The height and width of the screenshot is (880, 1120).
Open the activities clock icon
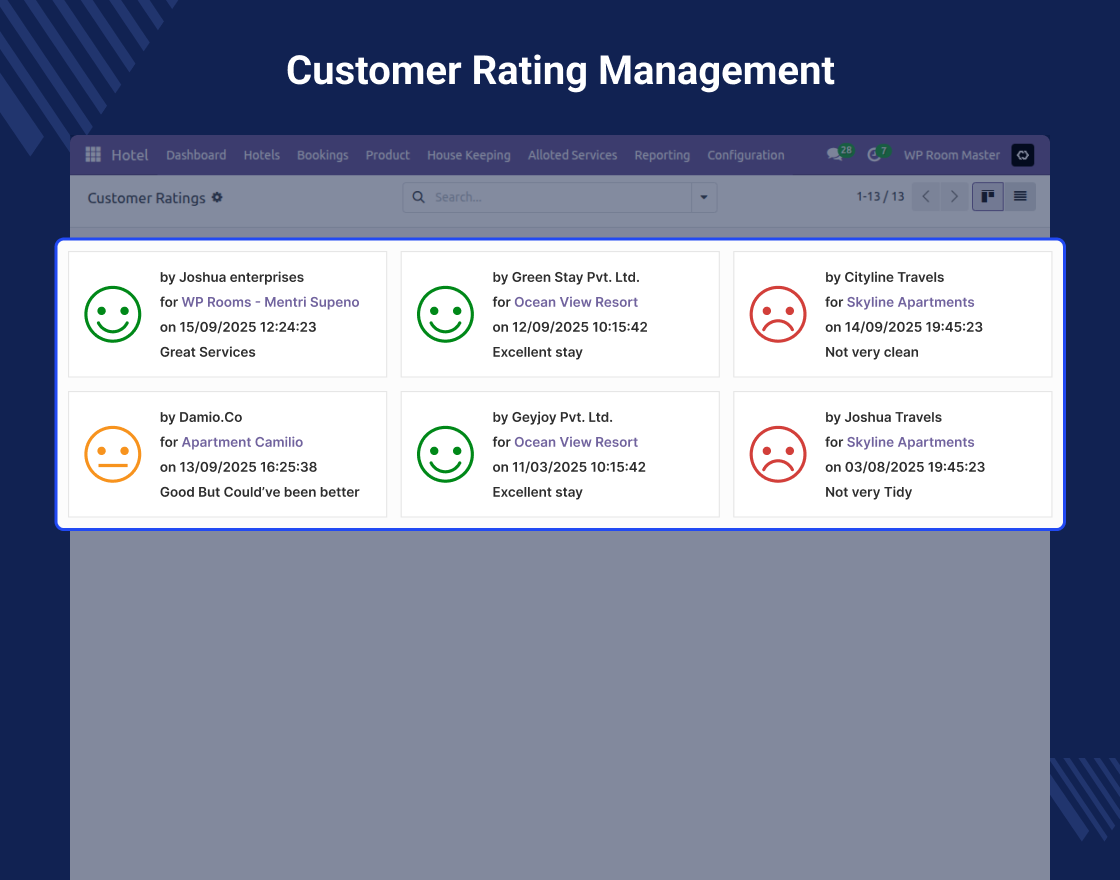pos(875,155)
